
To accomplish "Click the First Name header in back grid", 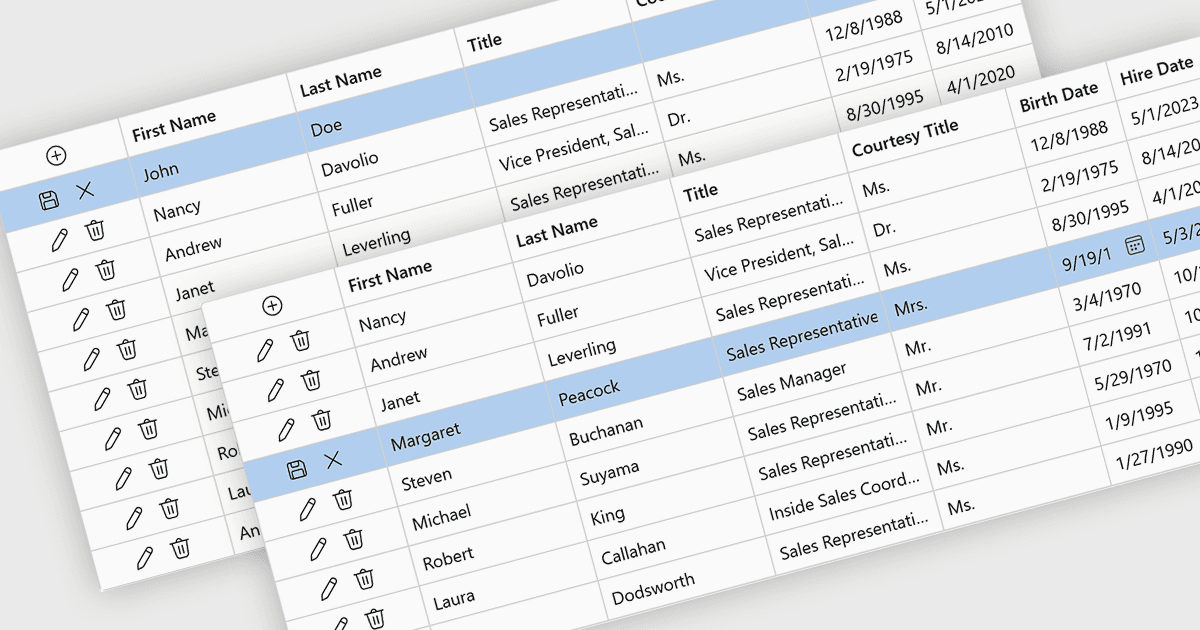I will coord(174,128).
